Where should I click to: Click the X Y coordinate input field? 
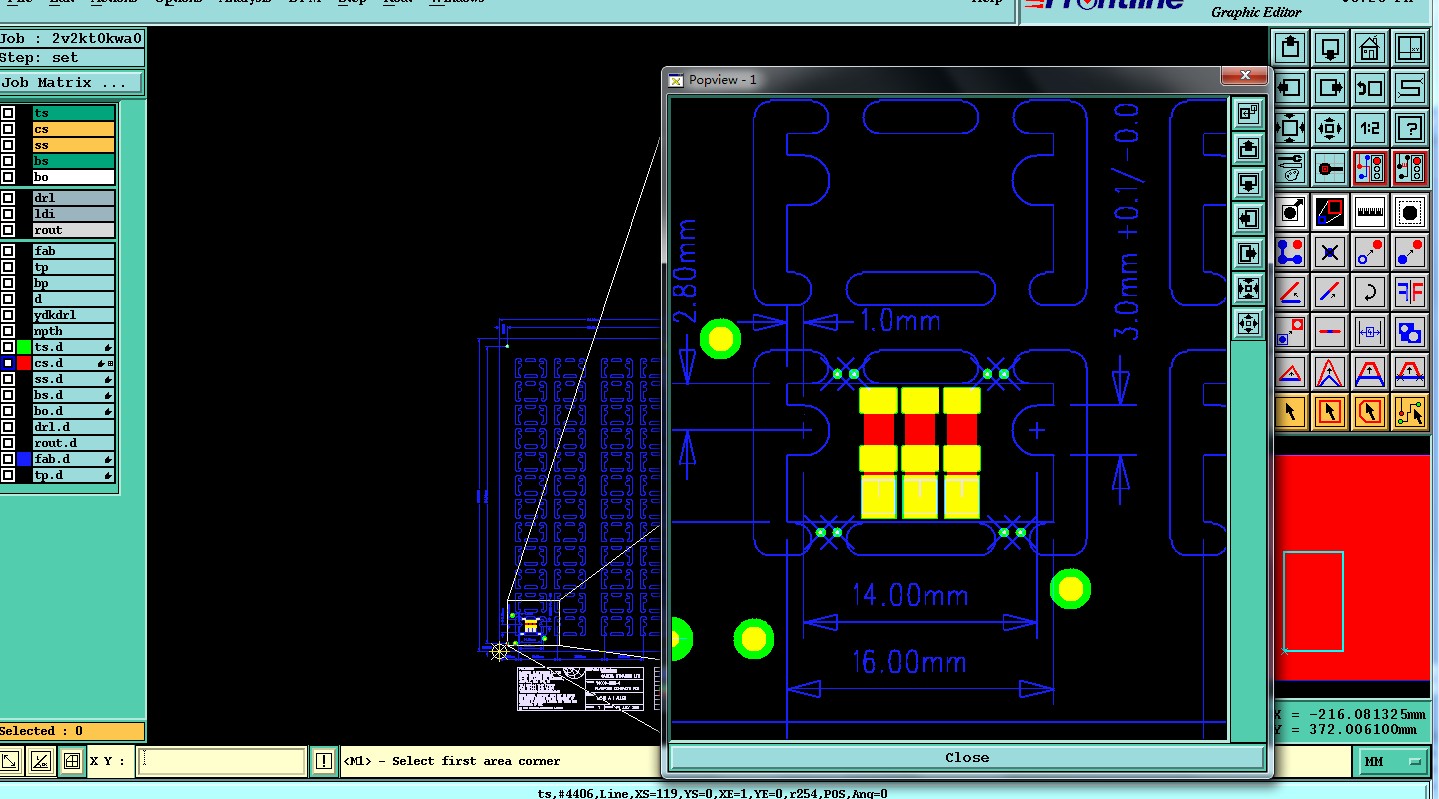220,761
